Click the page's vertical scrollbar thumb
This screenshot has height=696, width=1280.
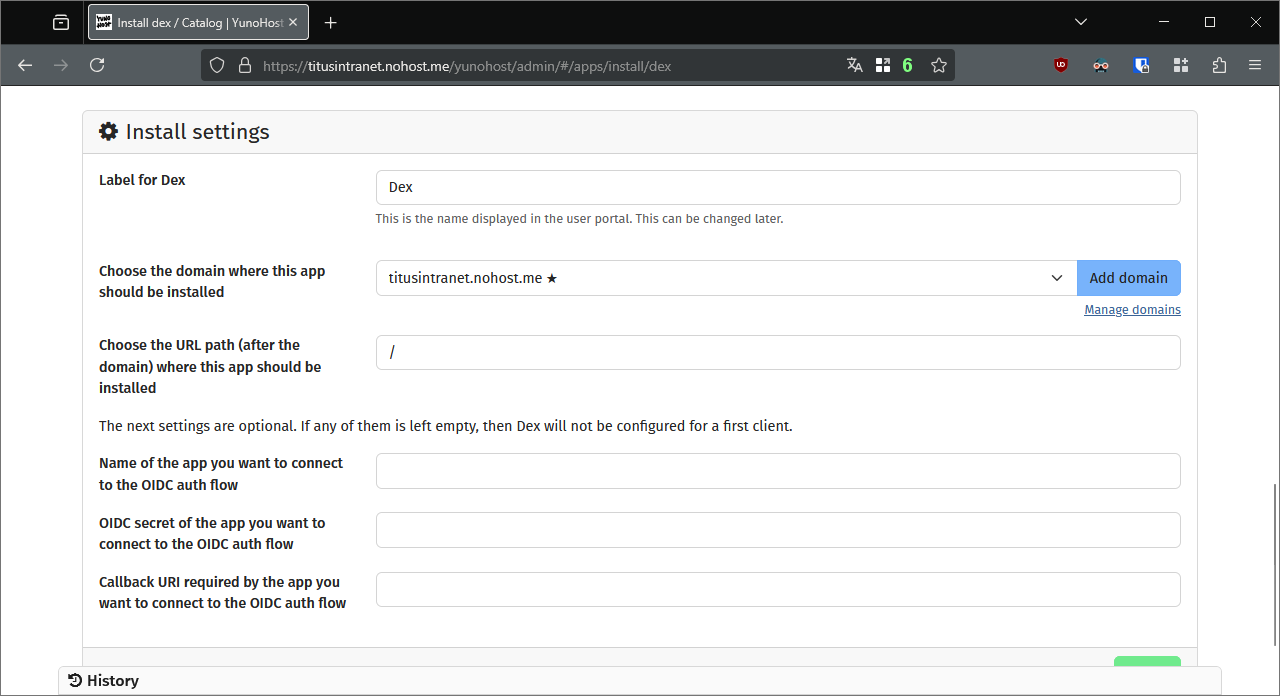[1274, 565]
